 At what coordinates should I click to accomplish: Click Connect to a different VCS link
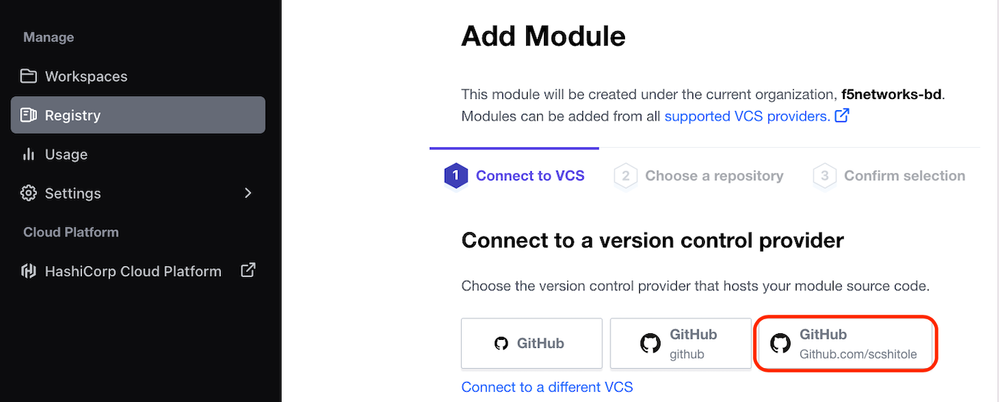pos(547,387)
